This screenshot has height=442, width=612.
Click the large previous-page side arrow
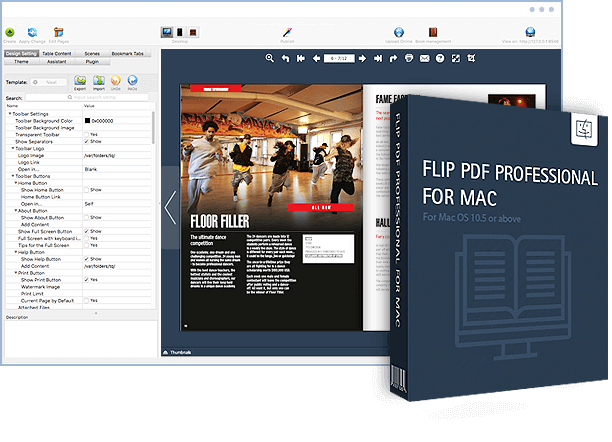(x=170, y=207)
